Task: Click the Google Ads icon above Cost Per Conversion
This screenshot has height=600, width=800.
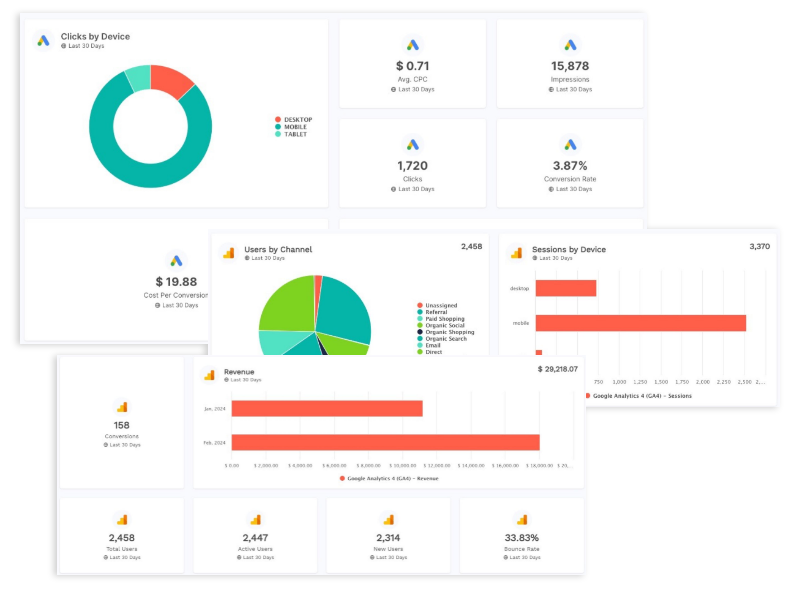Action: [x=176, y=261]
